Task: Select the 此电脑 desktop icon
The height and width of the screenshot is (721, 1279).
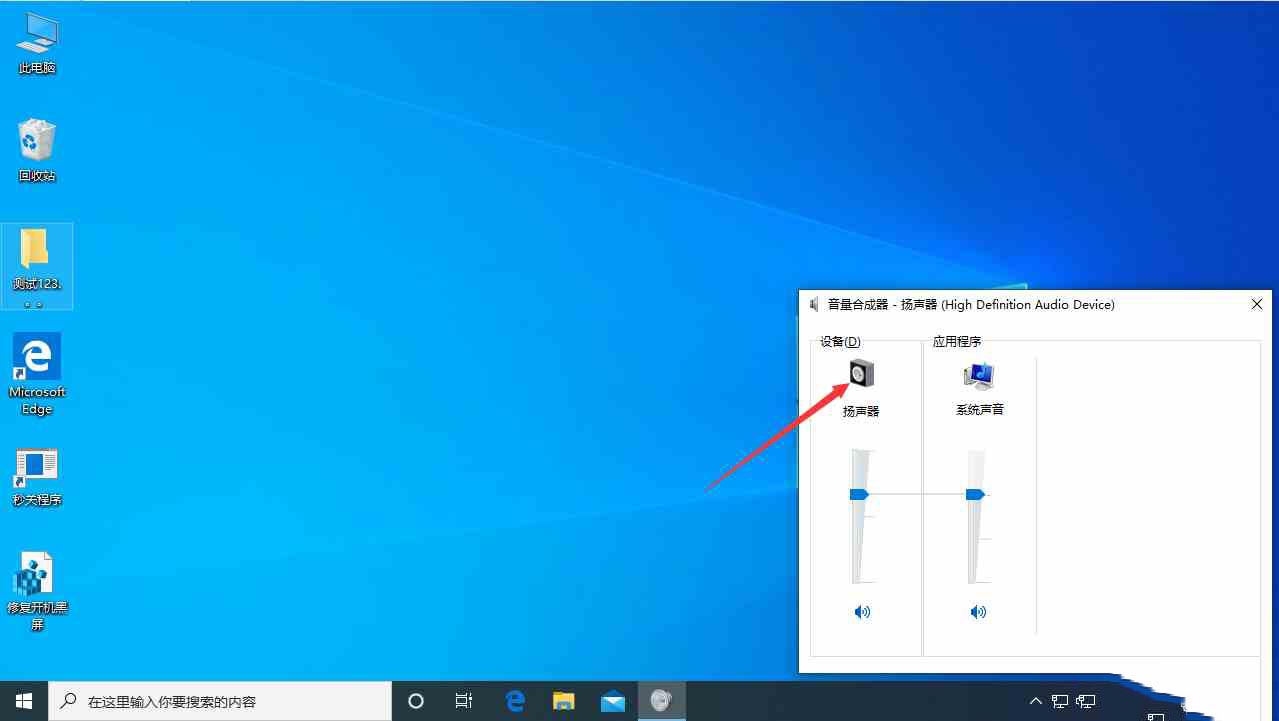Action: click(37, 45)
